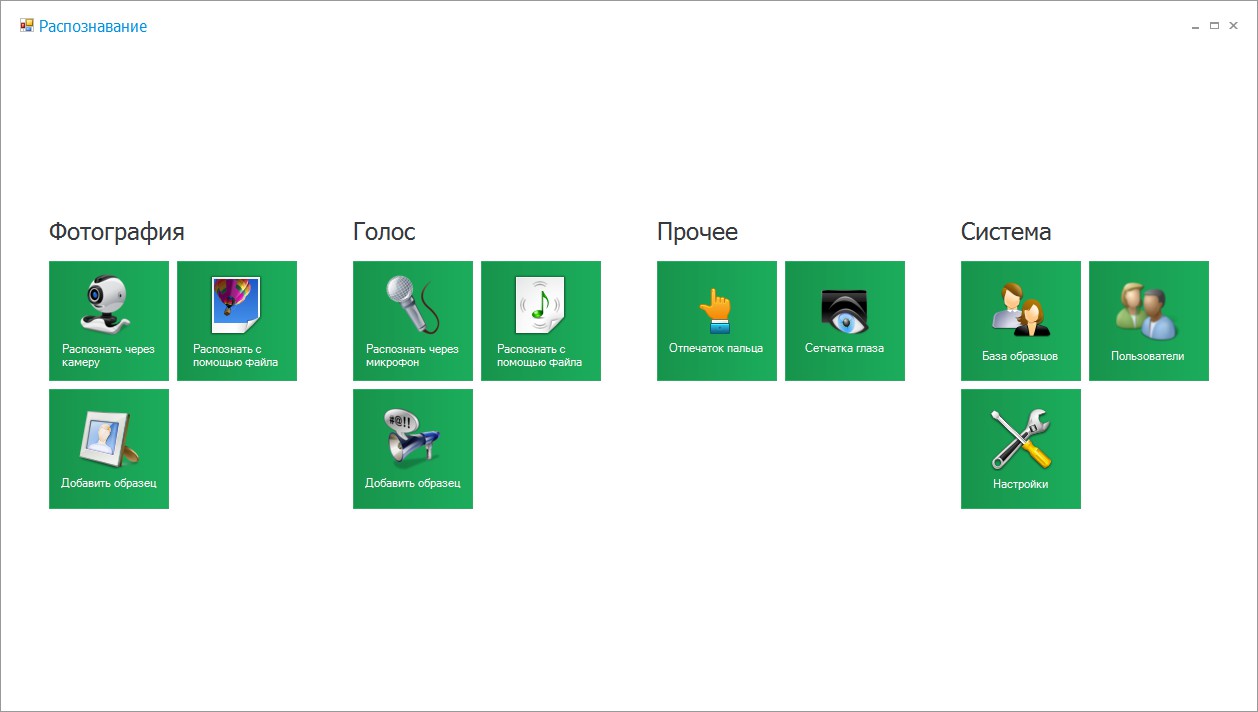The image size is (1258, 712).
Task: Click the 'Распознавание' window title
Action: click(93, 27)
